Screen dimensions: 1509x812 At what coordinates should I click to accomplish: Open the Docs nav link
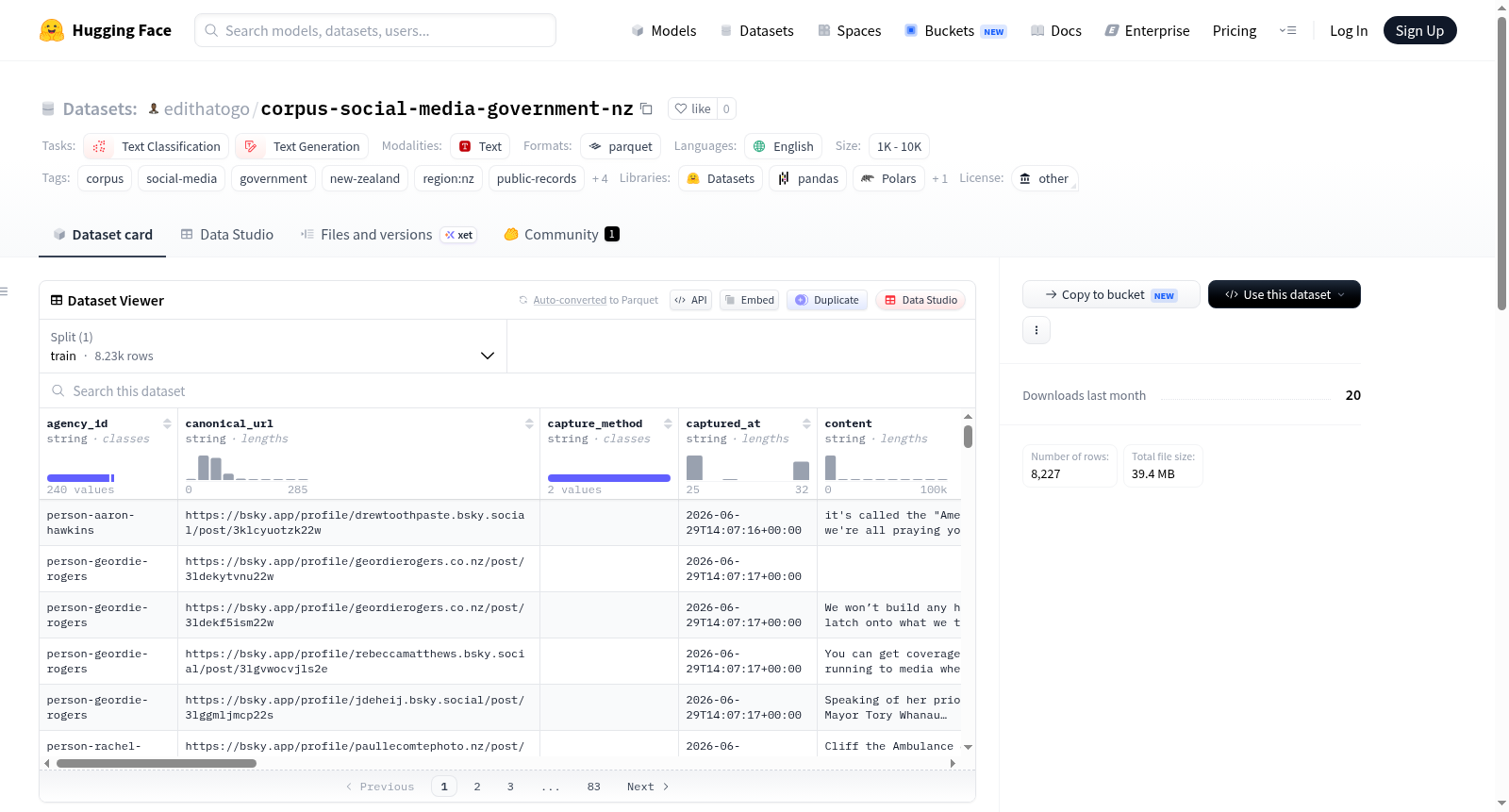click(x=1055, y=30)
